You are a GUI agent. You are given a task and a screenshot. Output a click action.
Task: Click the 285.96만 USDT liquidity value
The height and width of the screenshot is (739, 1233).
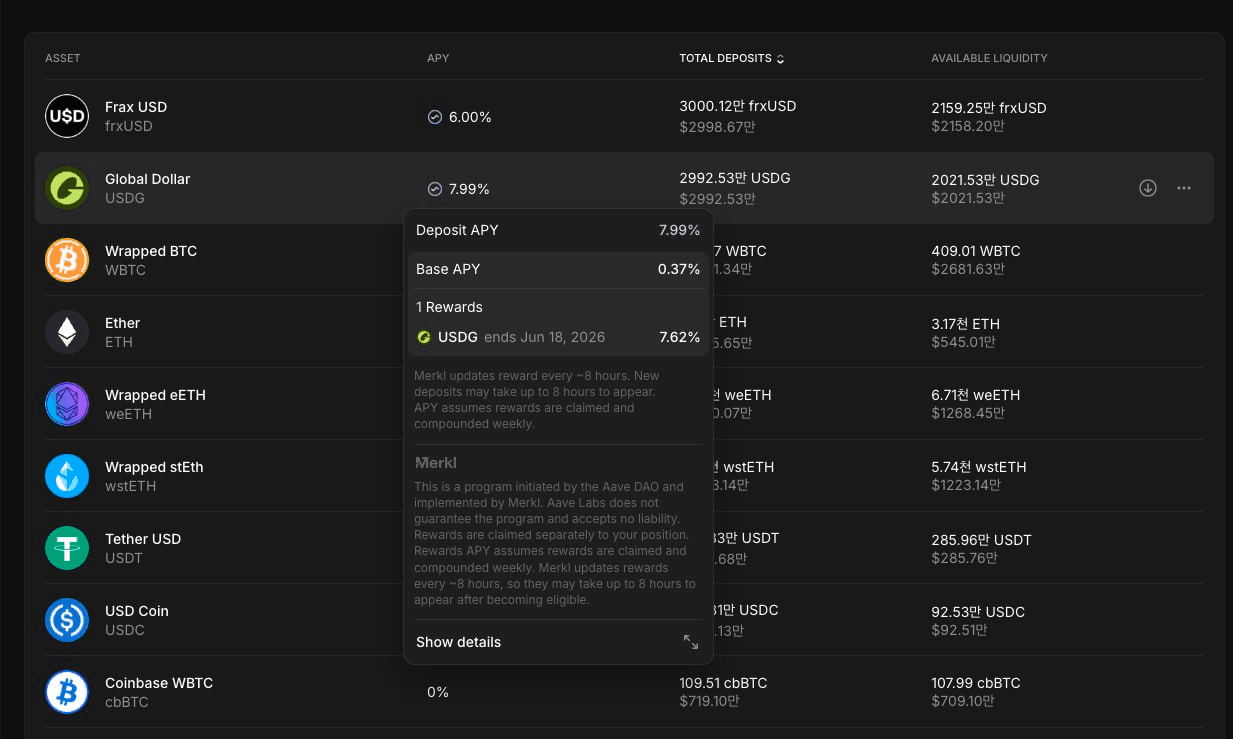tap(981, 540)
